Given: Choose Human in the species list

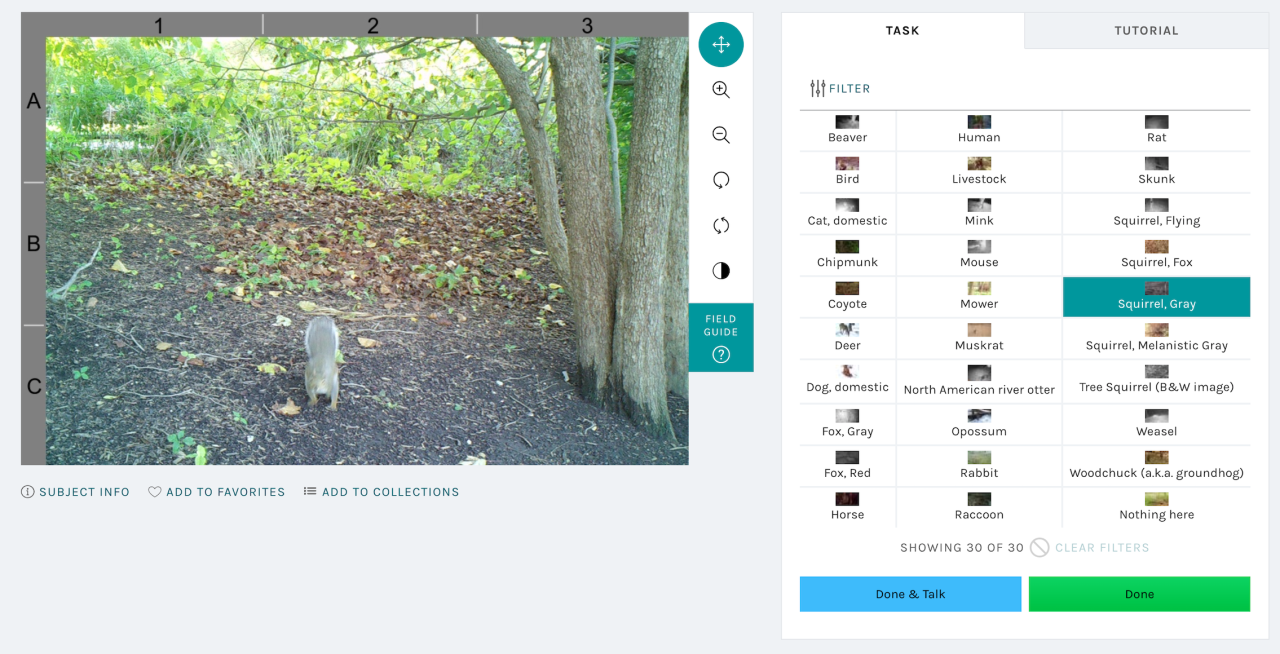Looking at the screenshot, I should [979, 130].
